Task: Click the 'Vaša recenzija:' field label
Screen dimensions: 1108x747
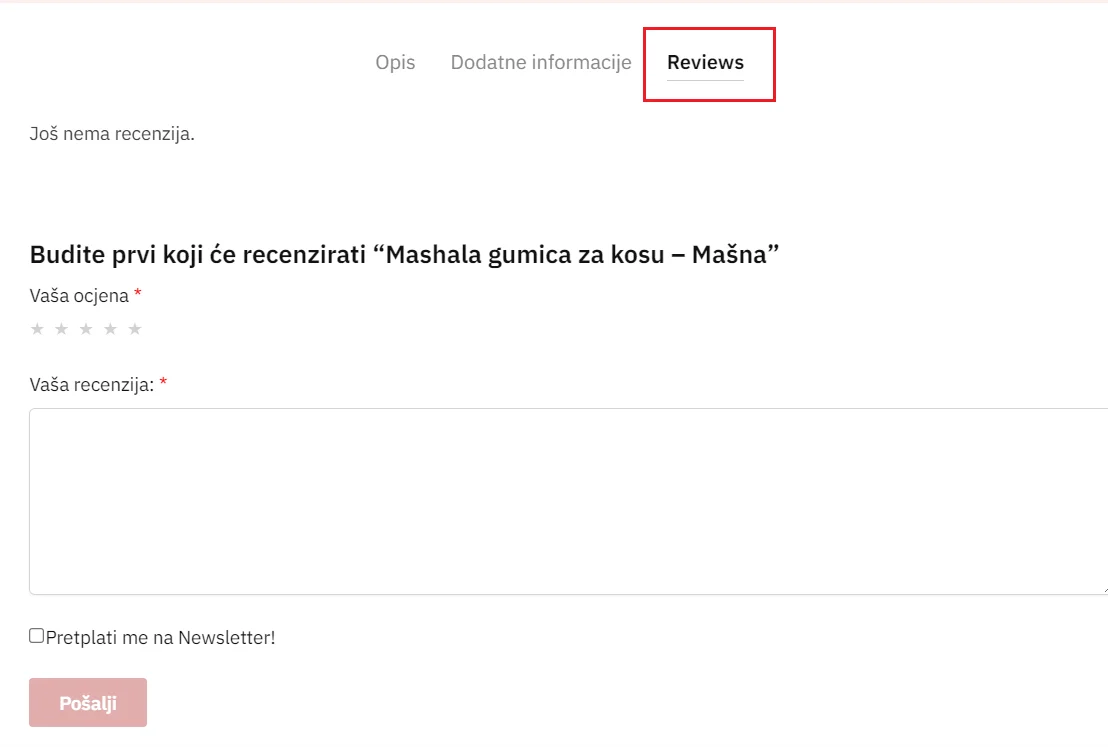Action: [x=92, y=384]
